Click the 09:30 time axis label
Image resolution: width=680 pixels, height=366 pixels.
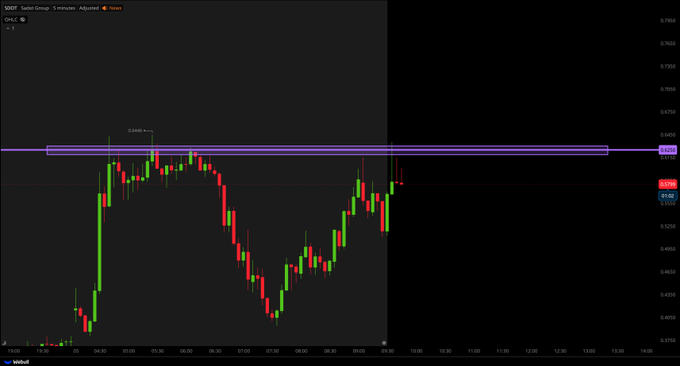point(387,351)
